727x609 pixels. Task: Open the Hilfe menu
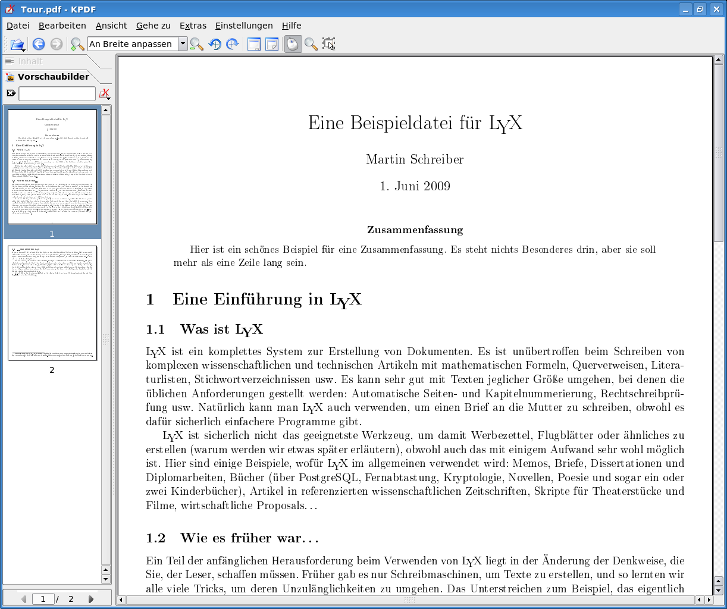click(291, 26)
